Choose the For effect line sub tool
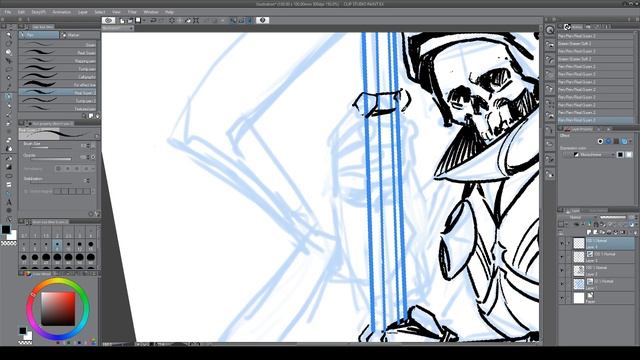The height and width of the screenshot is (360, 640). (x=58, y=84)
